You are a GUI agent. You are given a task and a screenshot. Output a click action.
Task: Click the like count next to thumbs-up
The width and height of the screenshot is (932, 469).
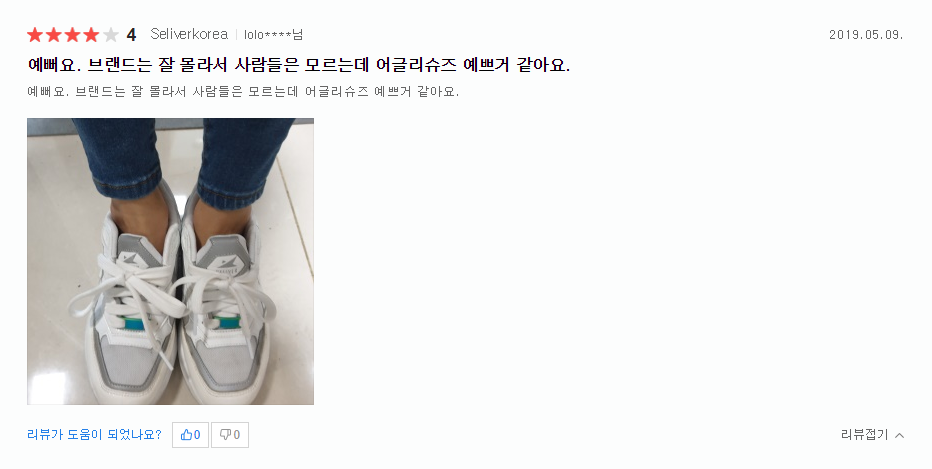(197, 435)
